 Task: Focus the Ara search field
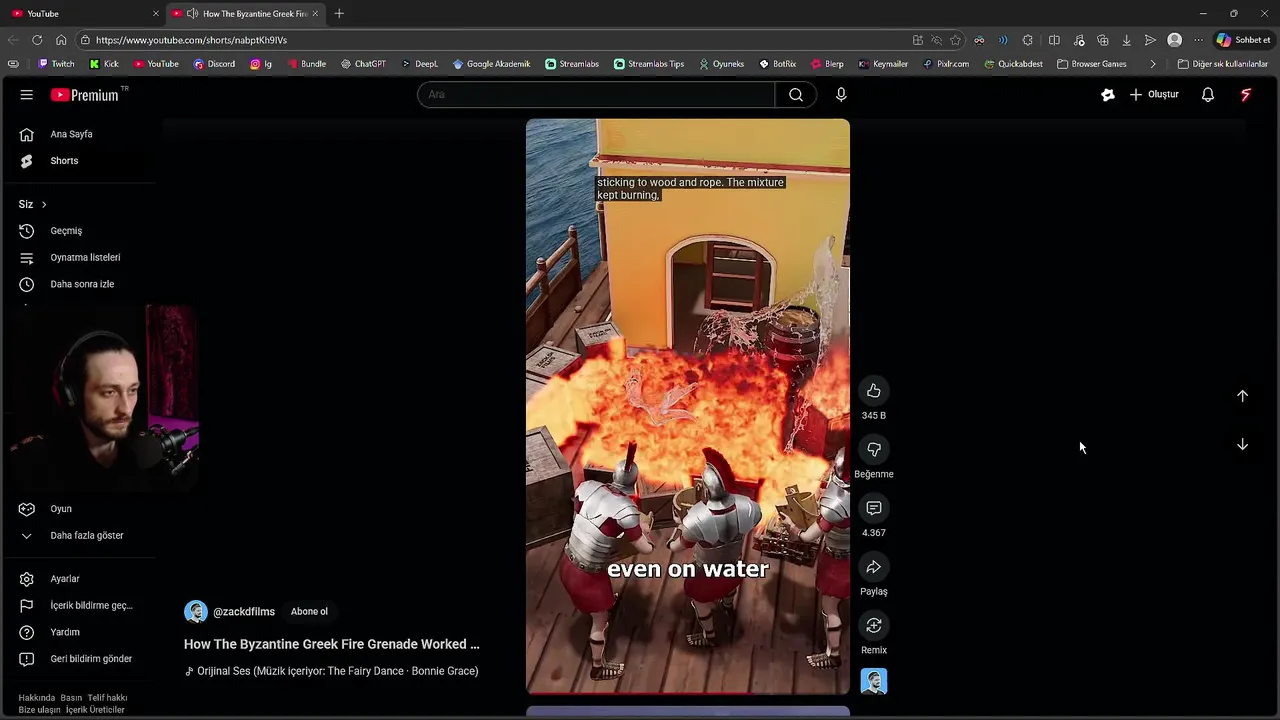point(596,95)
